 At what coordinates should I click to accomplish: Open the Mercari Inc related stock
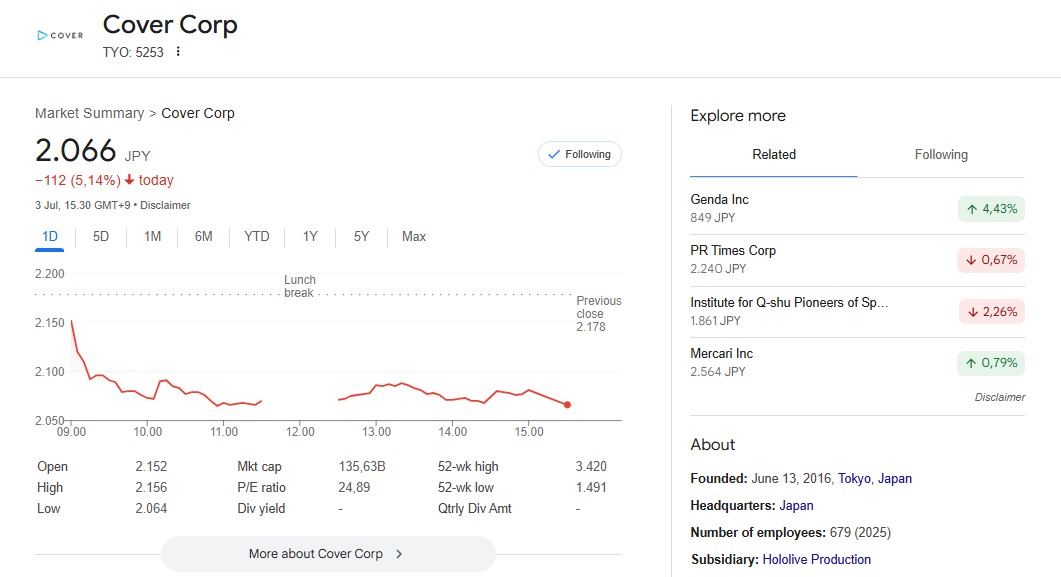coord(857,363)
